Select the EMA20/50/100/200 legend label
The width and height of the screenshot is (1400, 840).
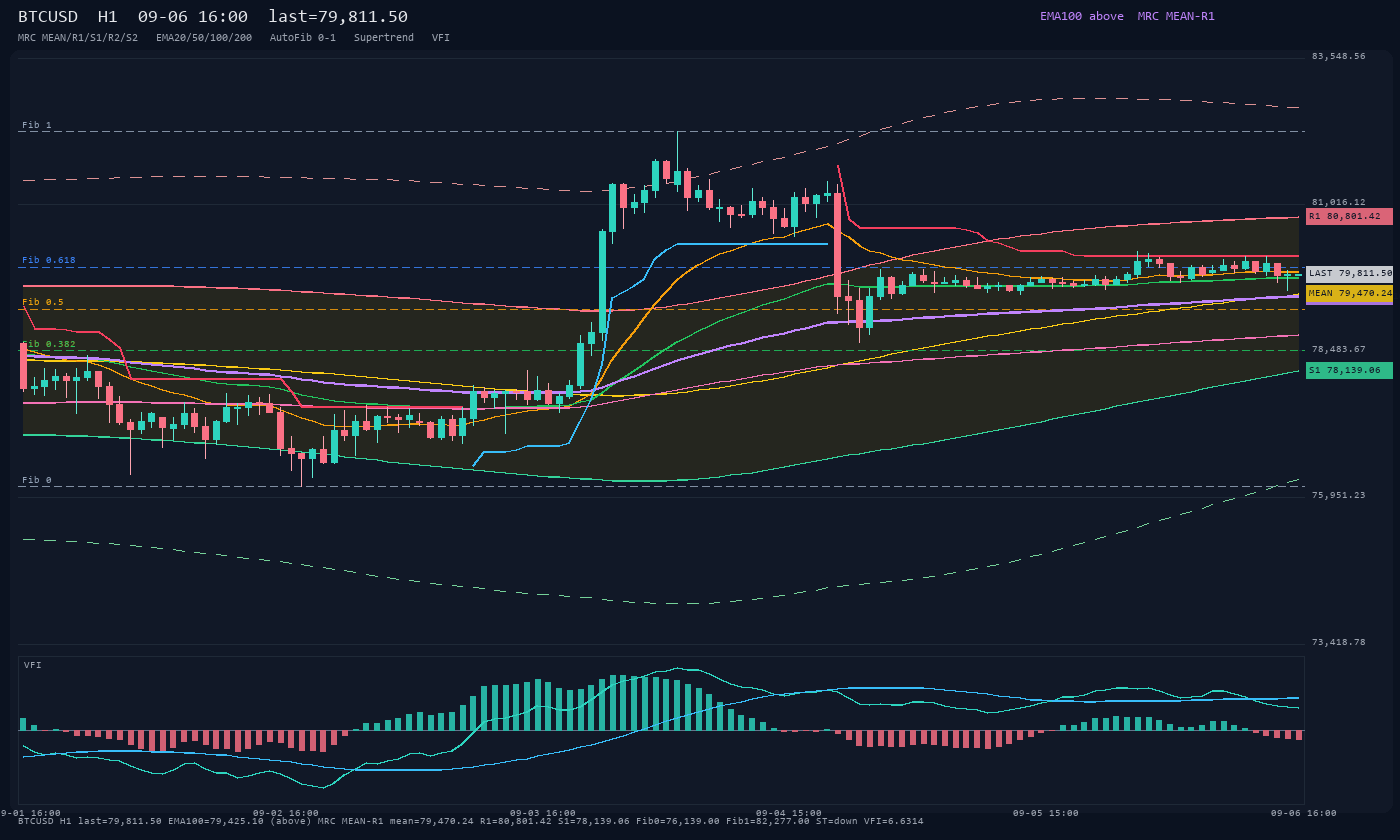point(204,37)
